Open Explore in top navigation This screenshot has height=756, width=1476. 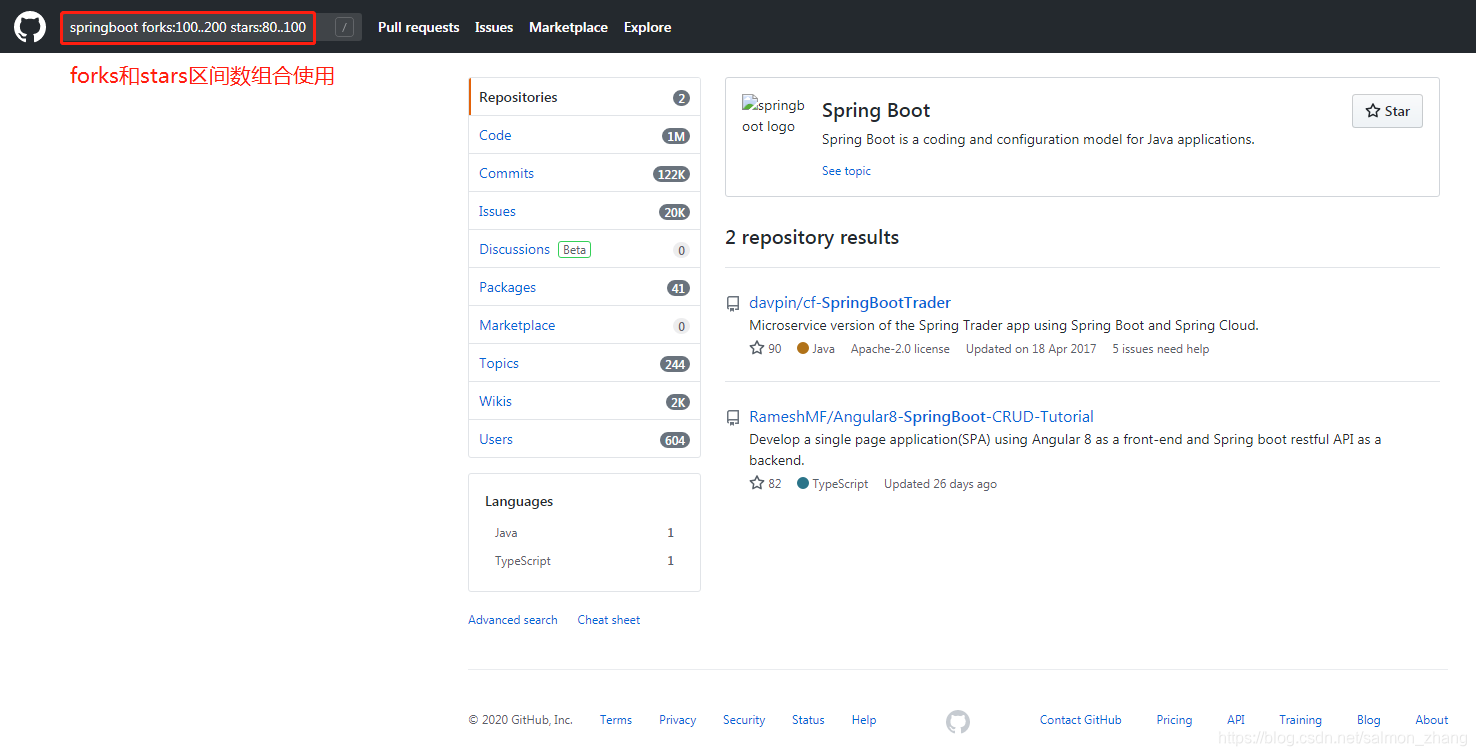(x=647, y=28)
